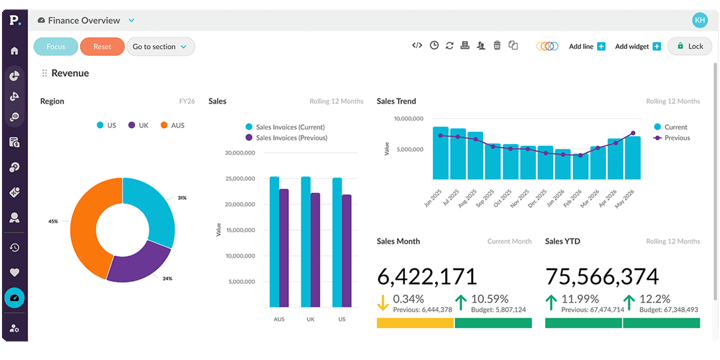Click the yellow Sales Month progress bar
The height and width of the screenshot is (360, 720).
(416, 323)
